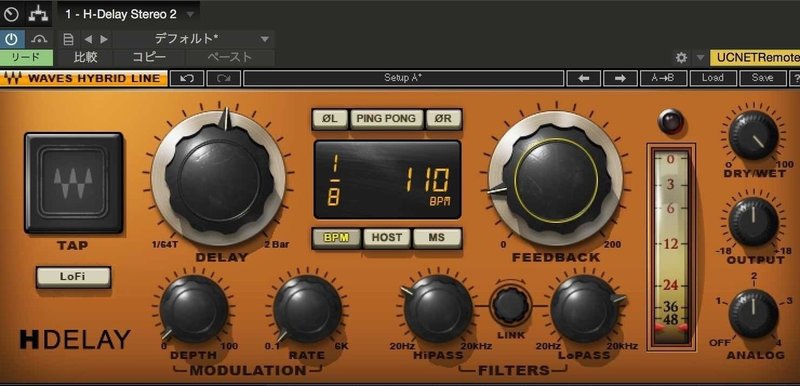Click the Waves Hybrid Line logo

pyautogui.click(x=84, y=79)
